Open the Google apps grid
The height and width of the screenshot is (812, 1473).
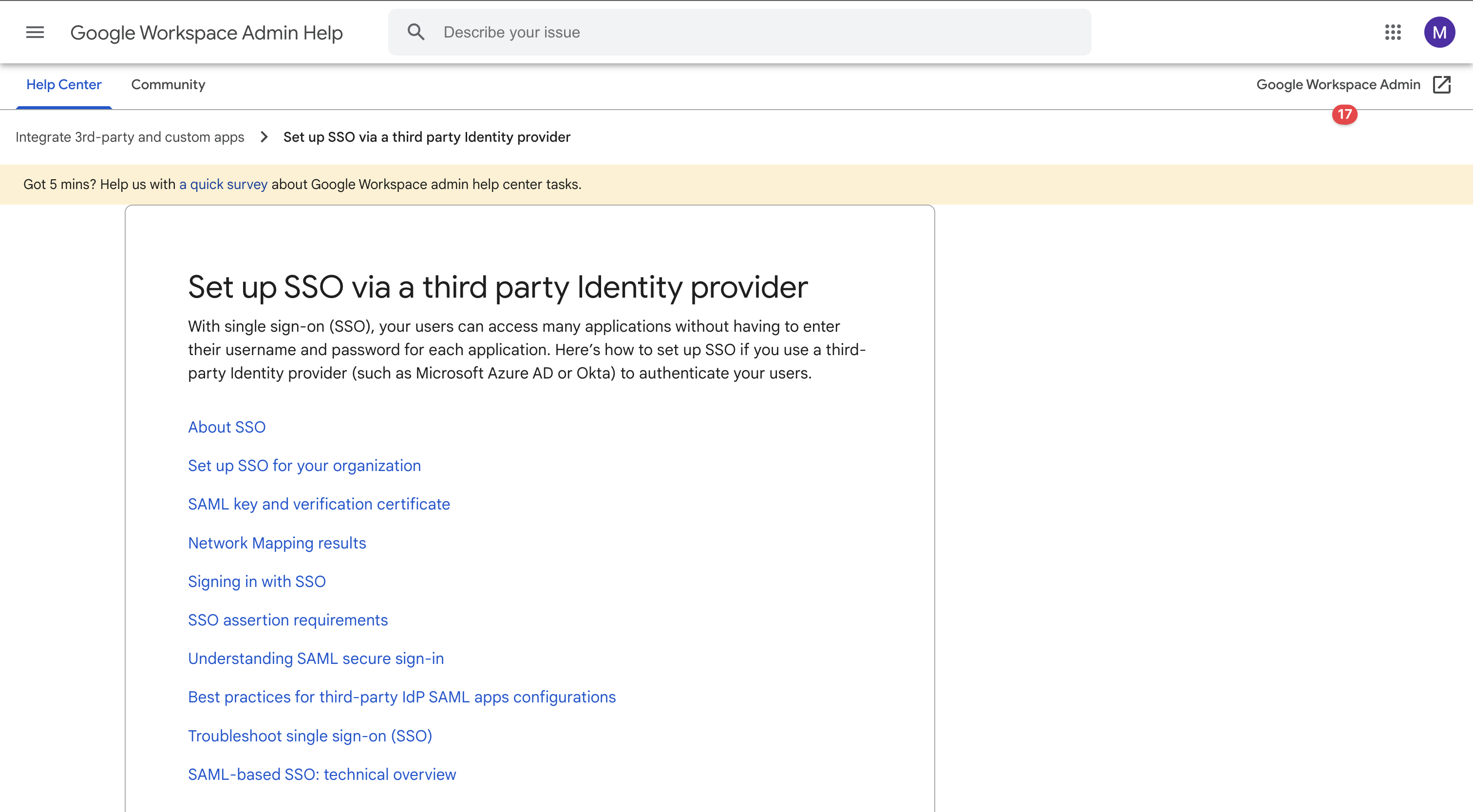tap(1392, 32)
